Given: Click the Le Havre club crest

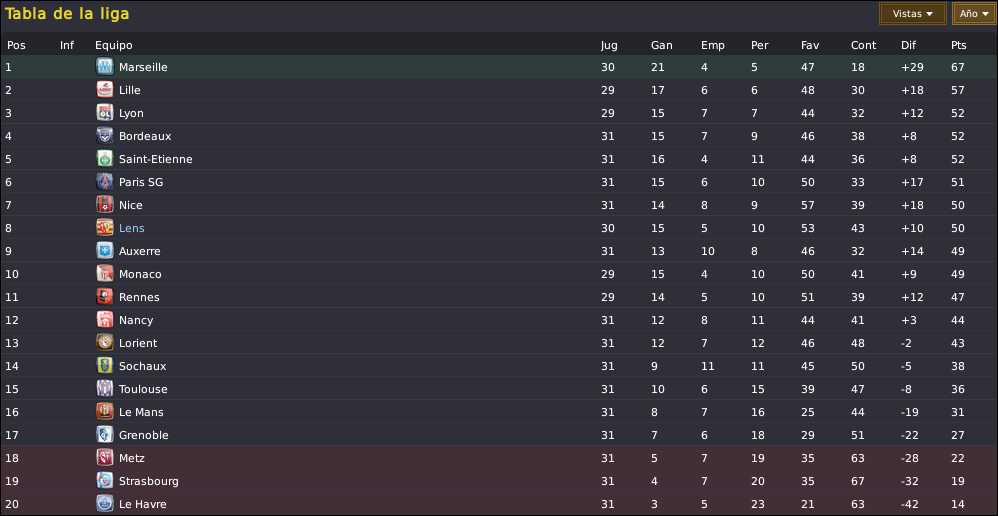Looking at the screenshot, I should pos(104,504).
